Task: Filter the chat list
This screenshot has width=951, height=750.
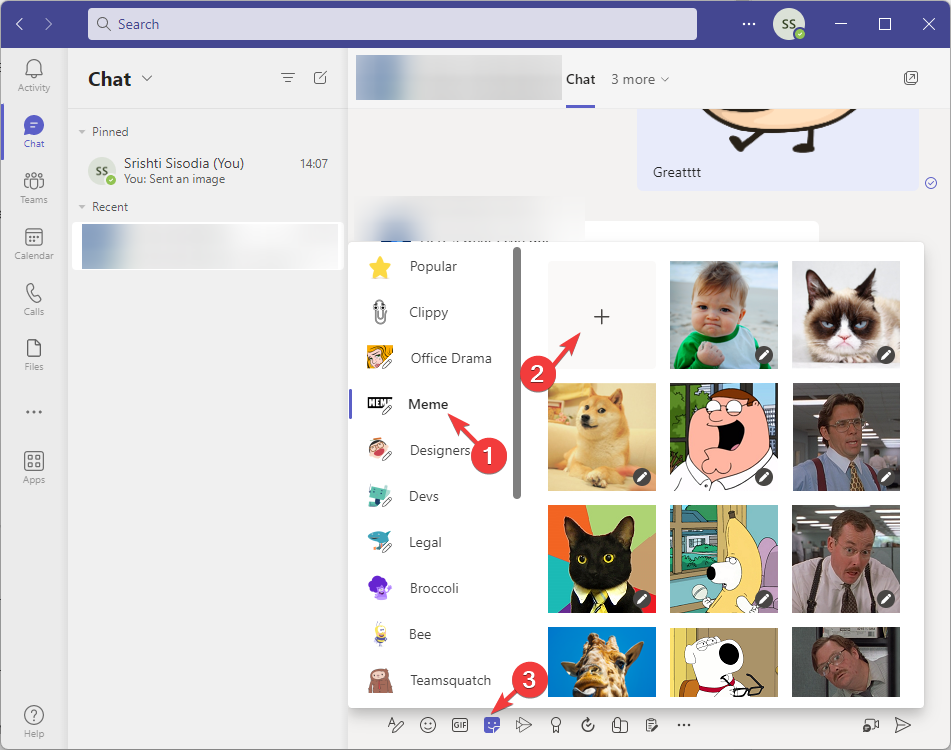Action: pos(287,78)
